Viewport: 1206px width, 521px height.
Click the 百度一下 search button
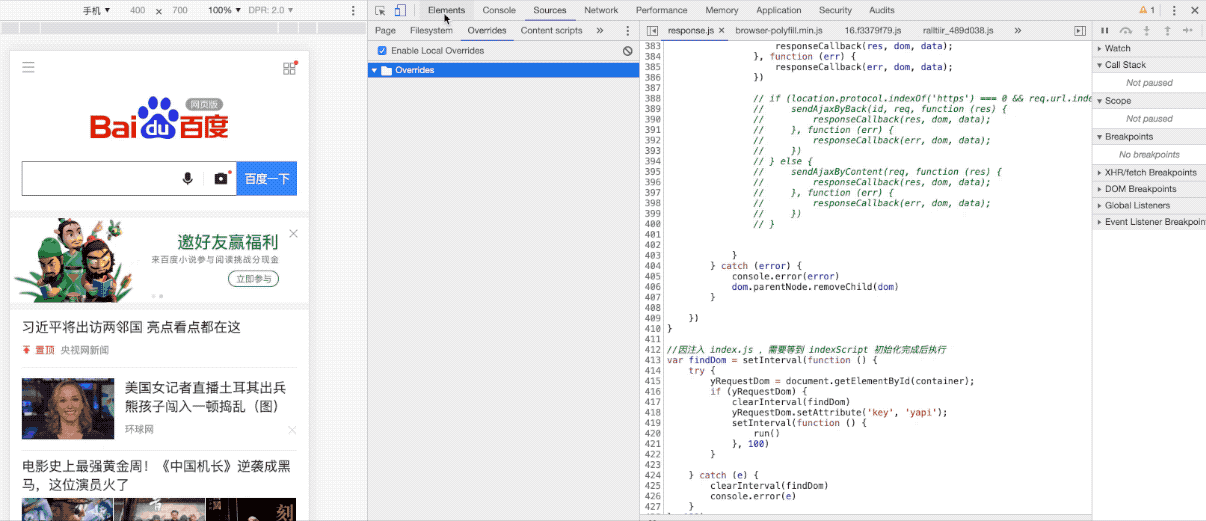pos(266,179)
